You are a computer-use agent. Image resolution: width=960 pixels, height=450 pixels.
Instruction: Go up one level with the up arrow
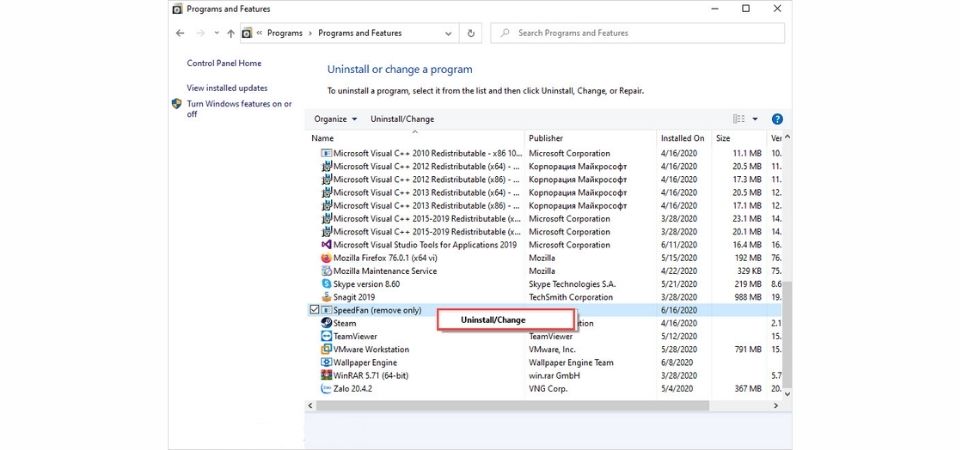point(231,34)
